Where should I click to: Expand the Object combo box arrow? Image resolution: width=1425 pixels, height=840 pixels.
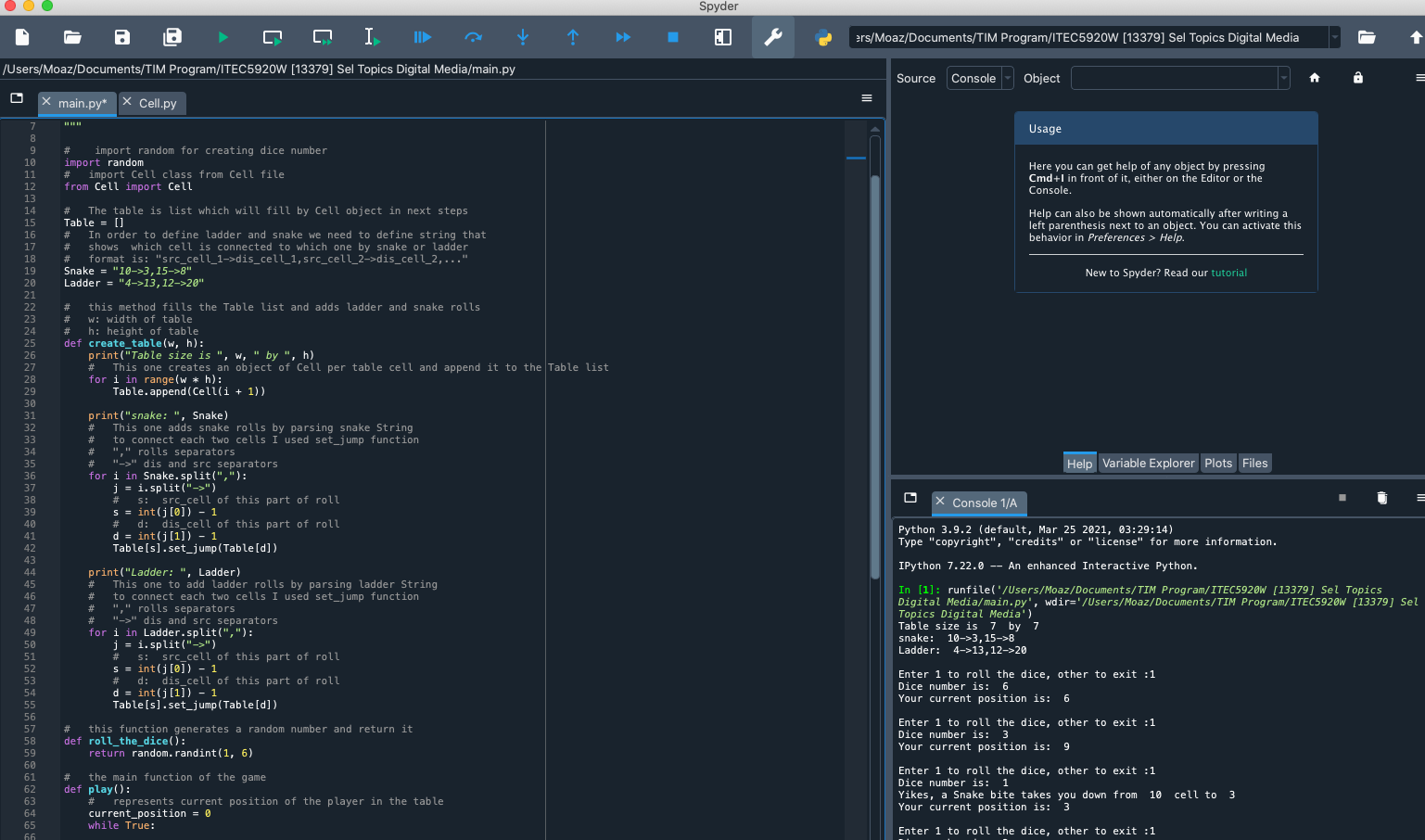pyautogui.click(x=1283, y=79)
